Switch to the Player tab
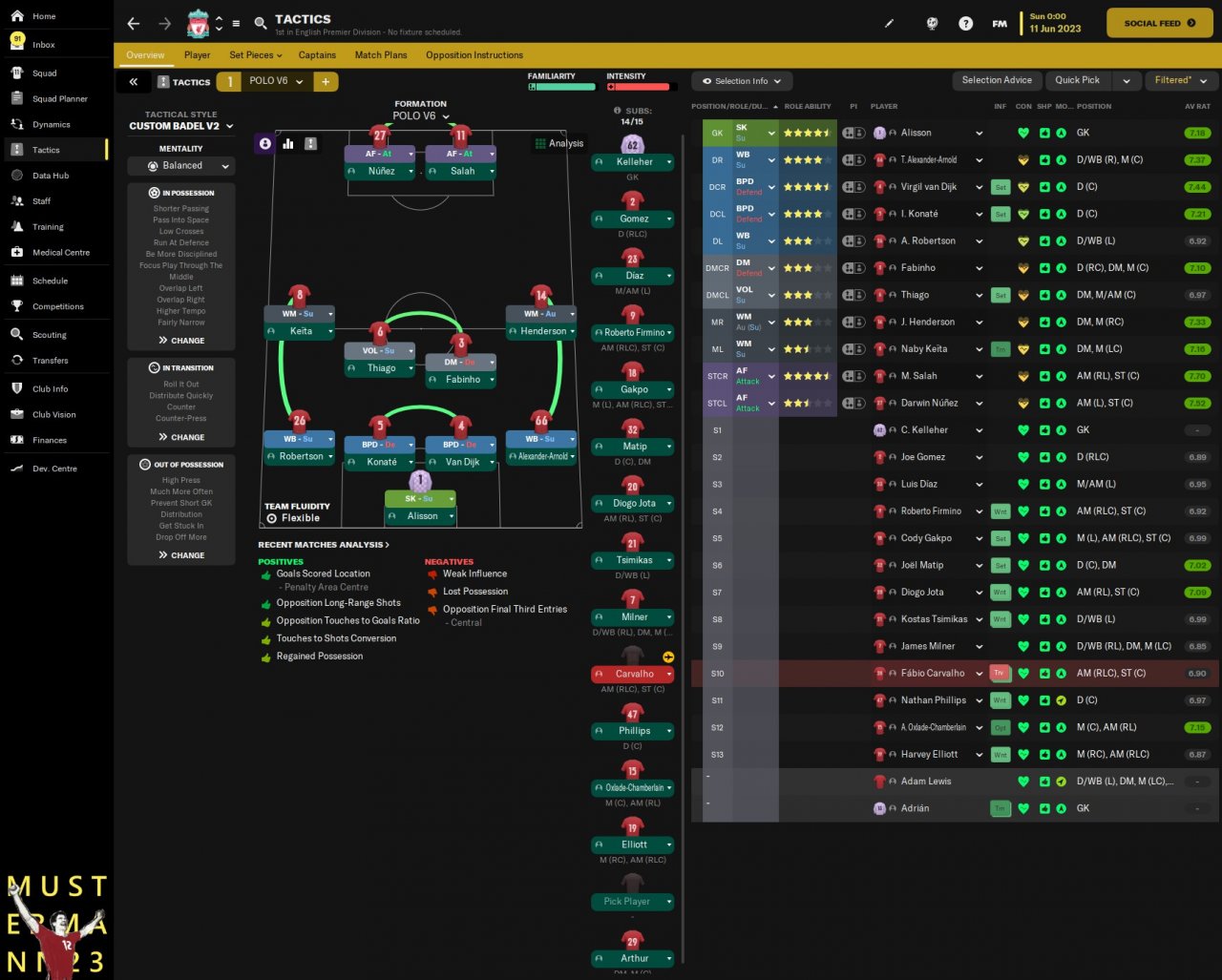1222x980 pixels. pyautogui.click(x=198, y=55)
